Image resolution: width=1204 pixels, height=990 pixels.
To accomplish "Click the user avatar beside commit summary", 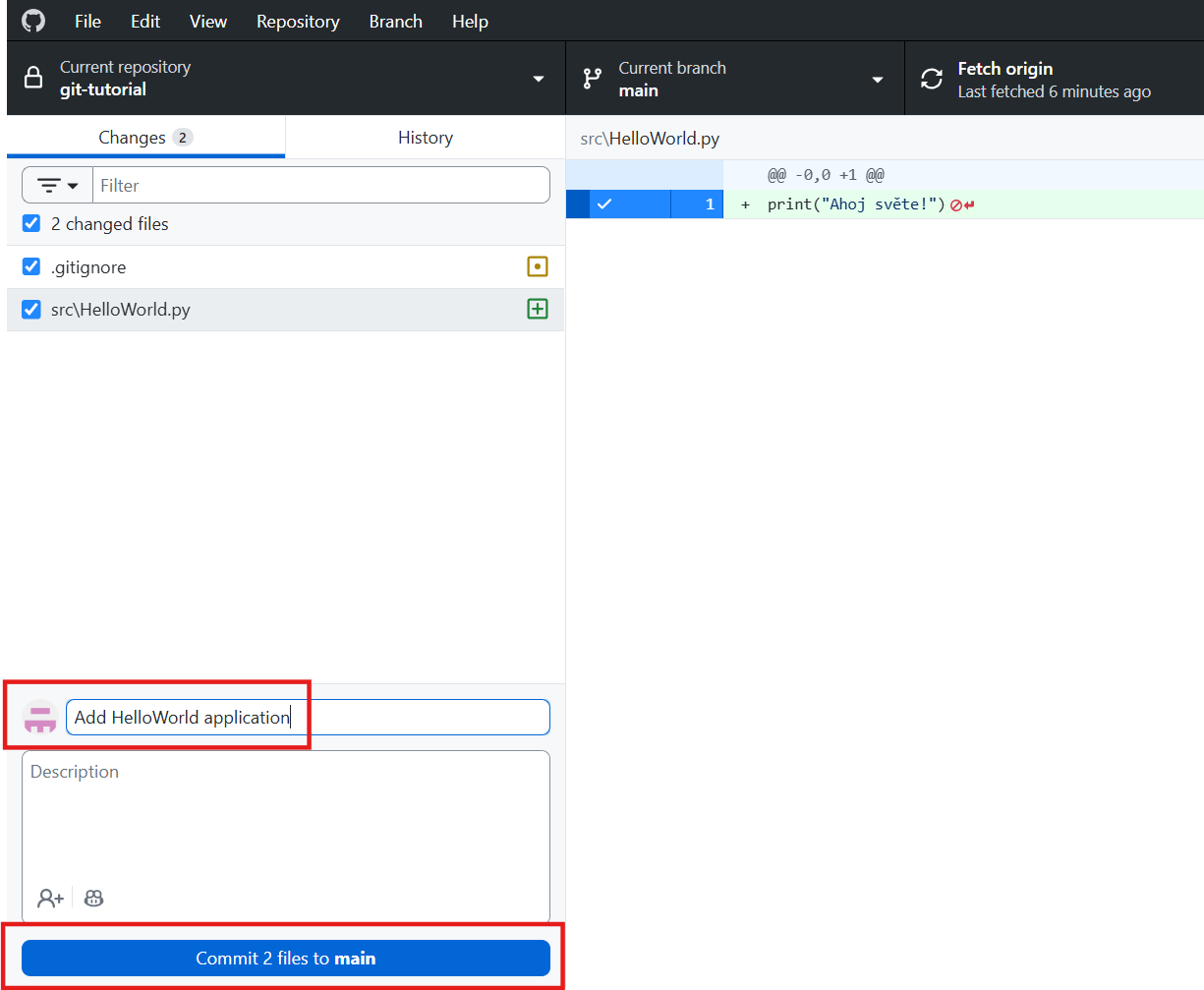I will point(40,718).
